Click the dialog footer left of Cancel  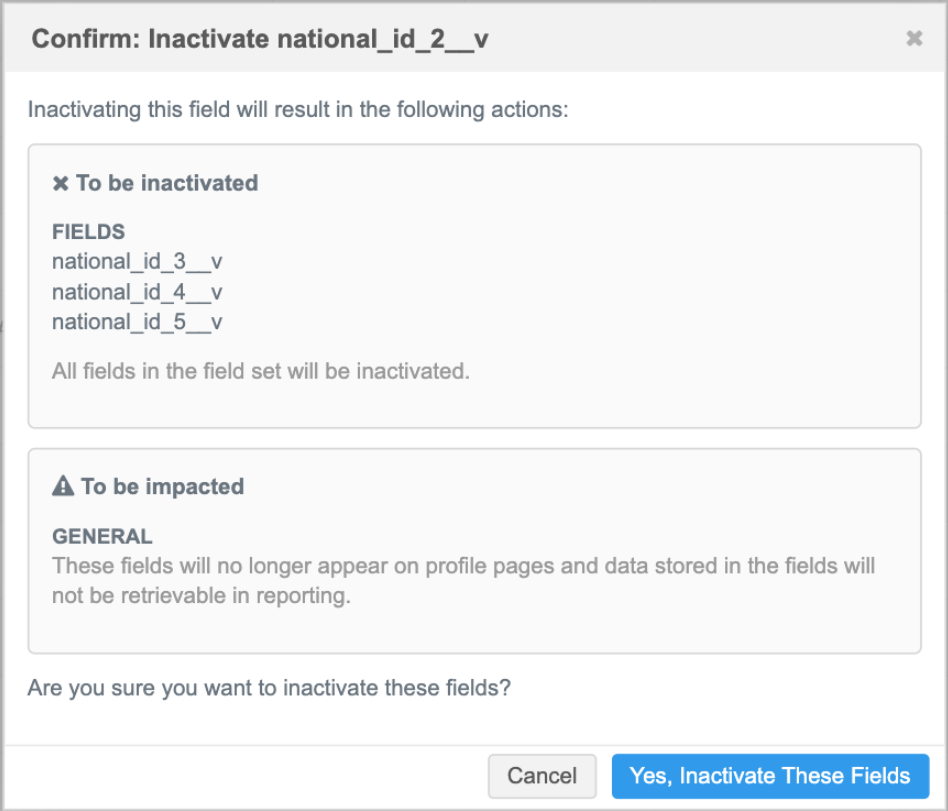[x=250, y=776]
